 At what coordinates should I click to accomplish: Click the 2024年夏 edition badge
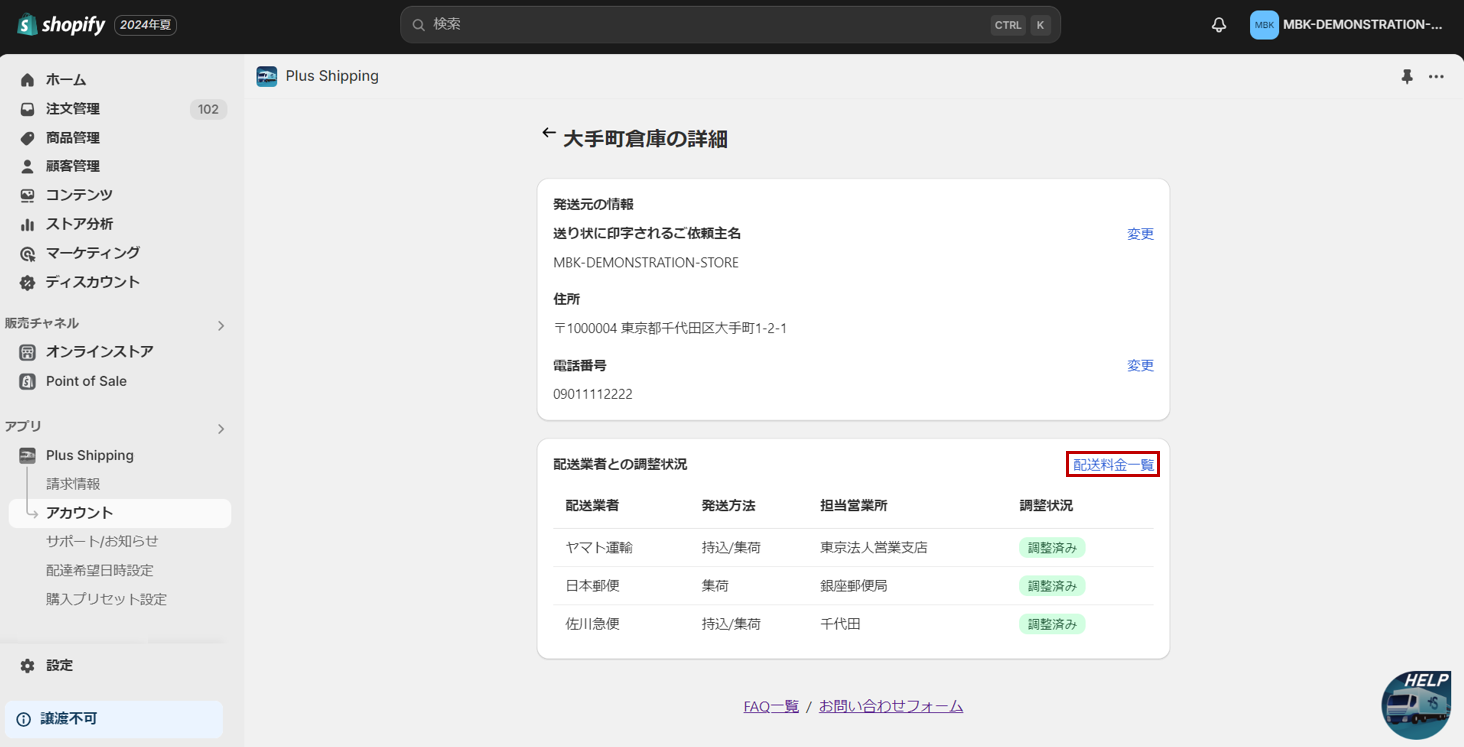145,25
